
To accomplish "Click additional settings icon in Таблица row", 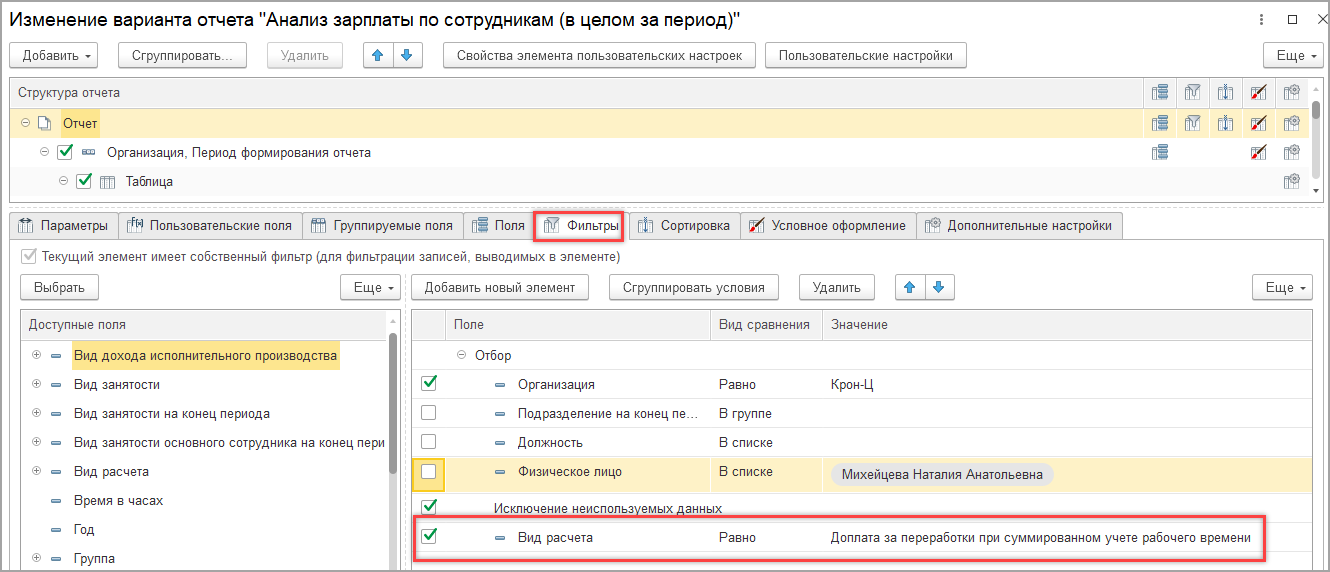I will 1291,181.
